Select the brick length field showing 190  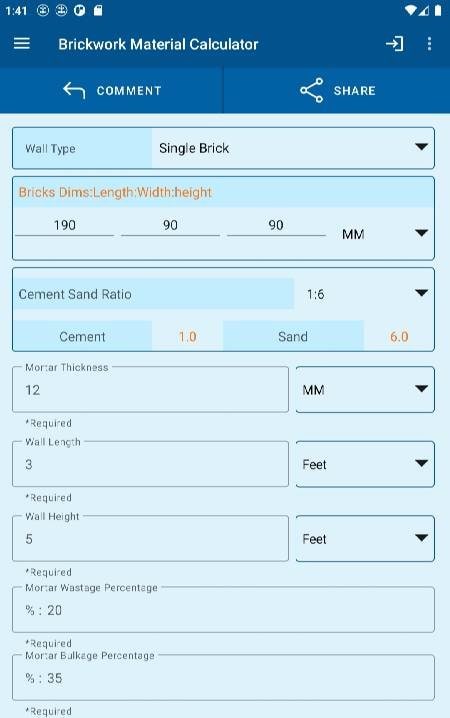pyautogui.click(x=65, y=225)
